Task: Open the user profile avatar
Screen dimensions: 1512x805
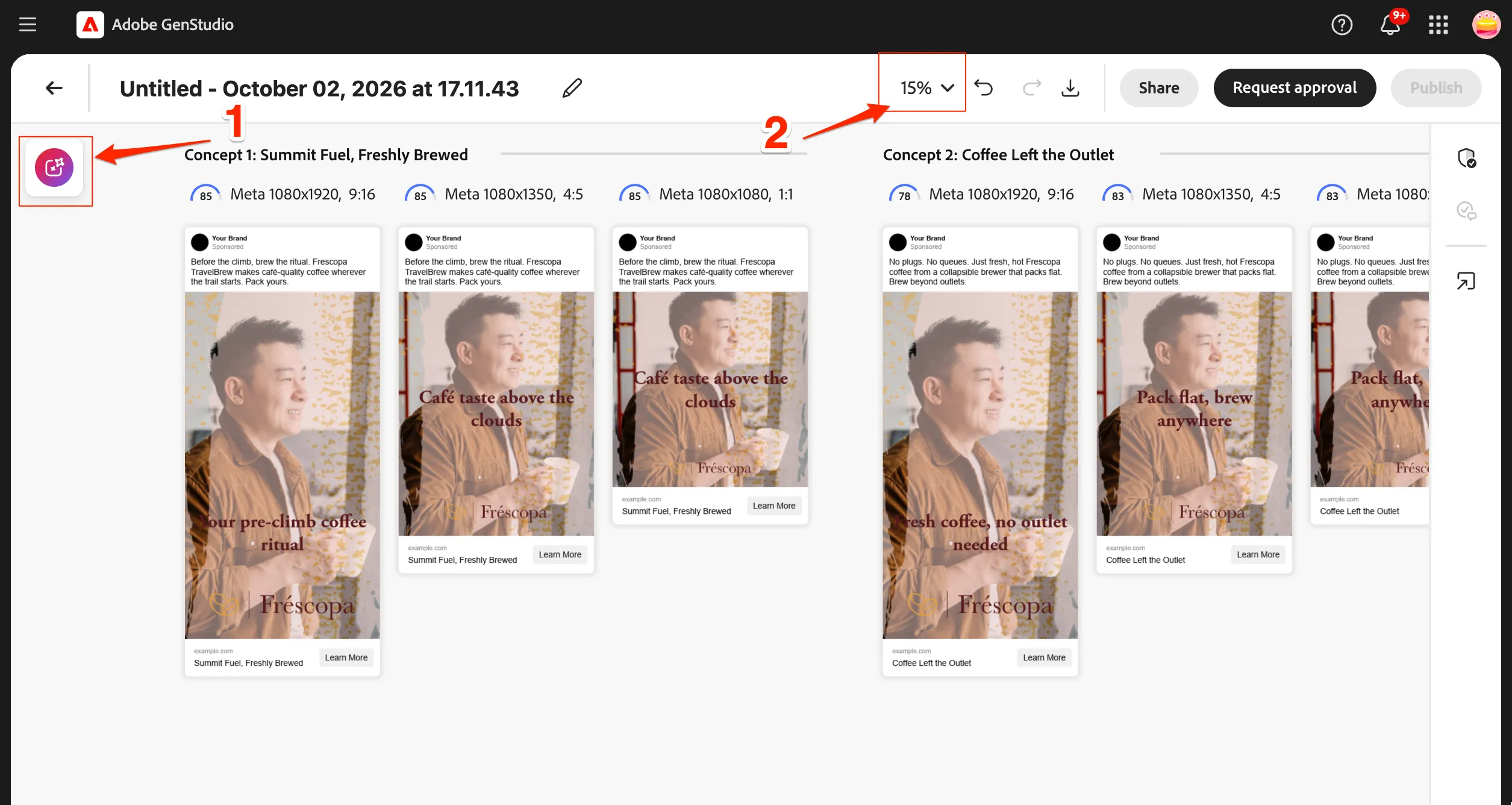Action: [1486, 25]
